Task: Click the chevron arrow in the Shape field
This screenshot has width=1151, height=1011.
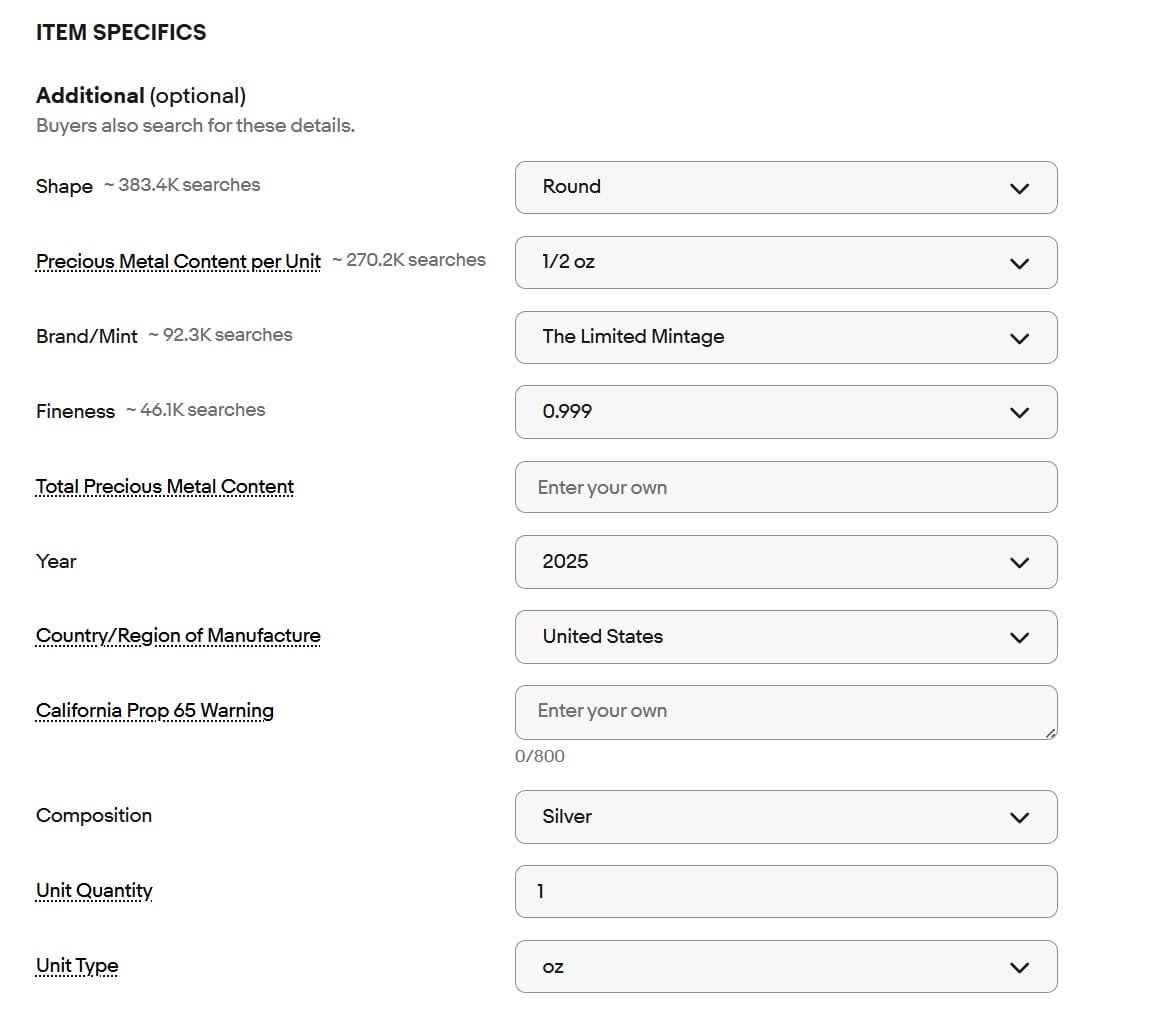Action: pos(1019,188)
